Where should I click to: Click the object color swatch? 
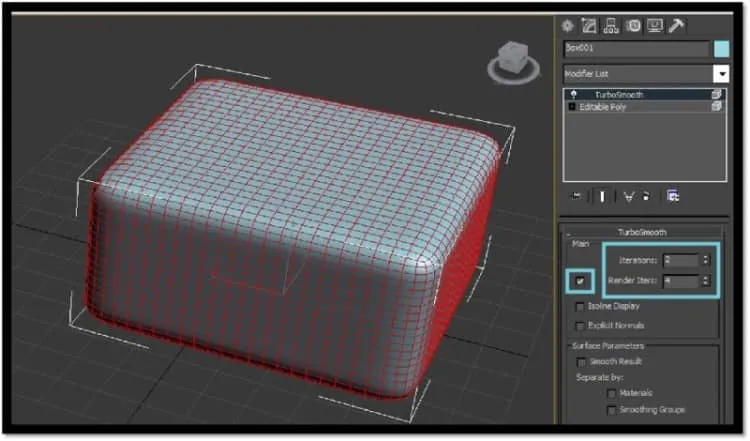(x=721, y=49)
